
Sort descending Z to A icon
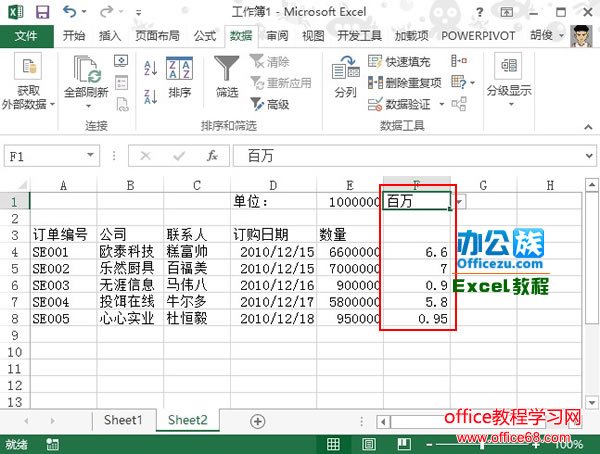coord(150,96)
